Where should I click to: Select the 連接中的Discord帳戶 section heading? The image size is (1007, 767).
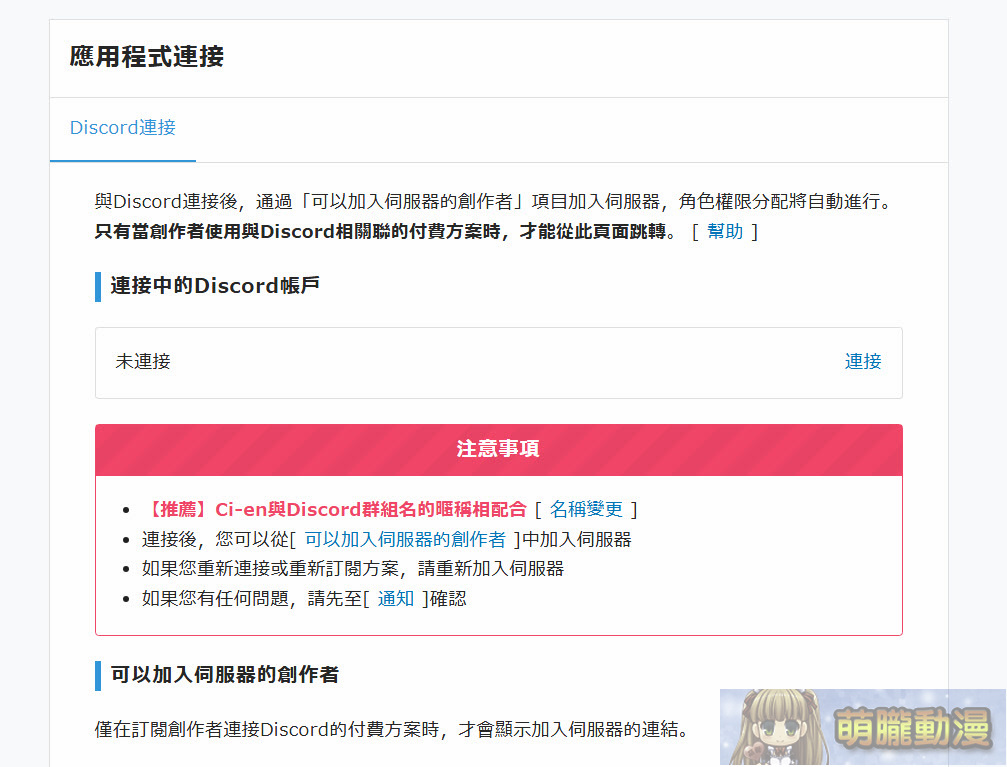(x=215, y=286)
